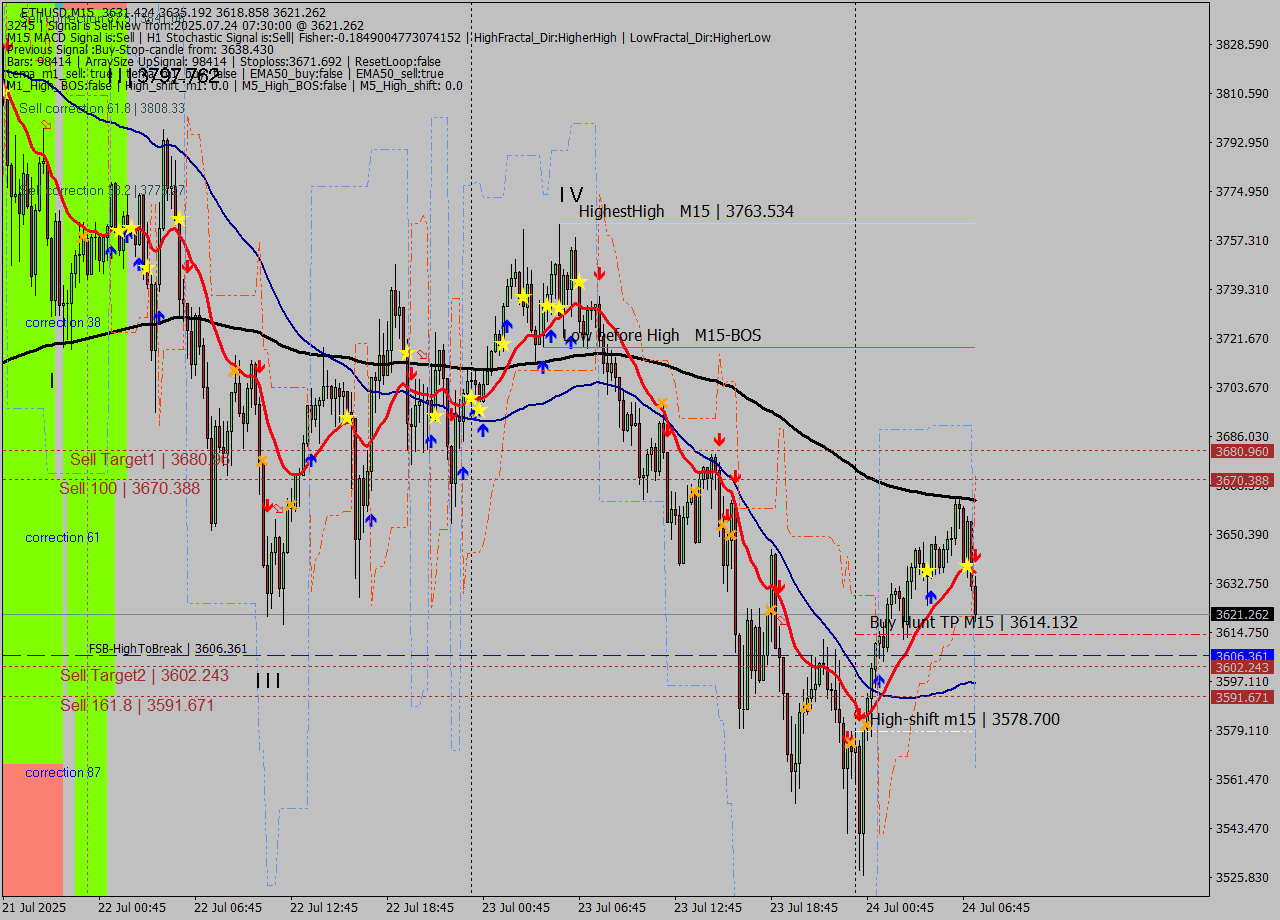Click the yellow star on the latest candles
The height and width of the screenshot is (920, 1280).
click(x=967, y=567)
